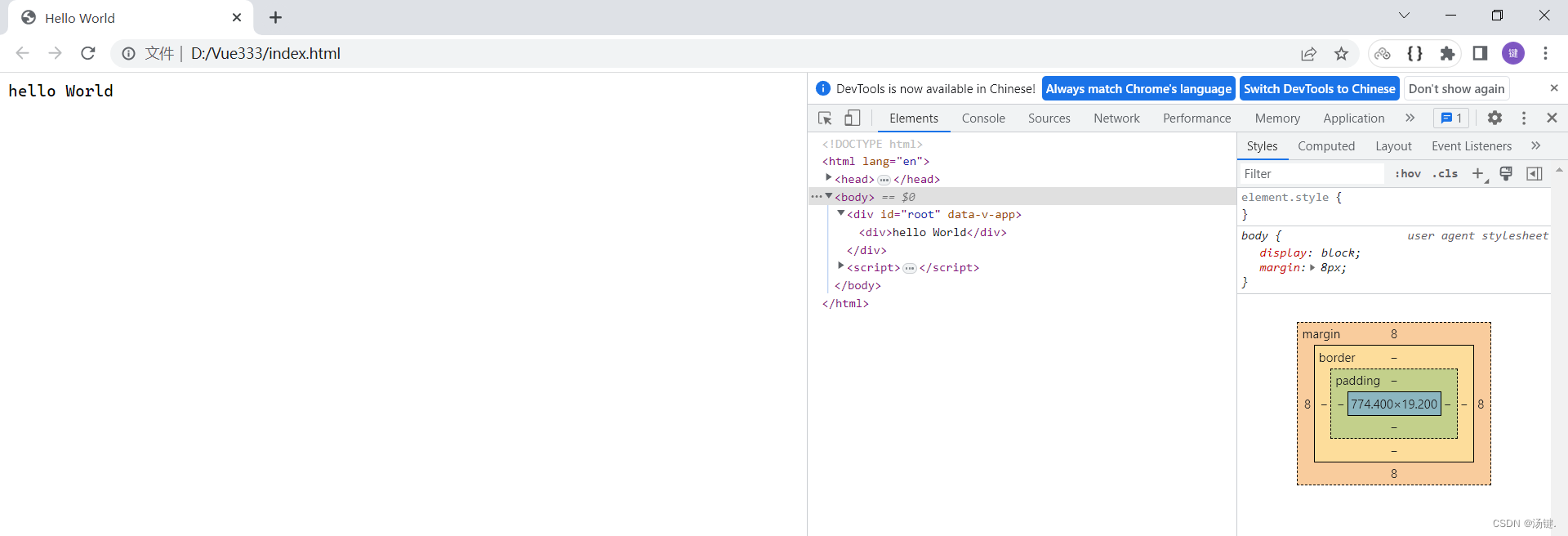Expand the script element in DOM tree

point(840,266)
